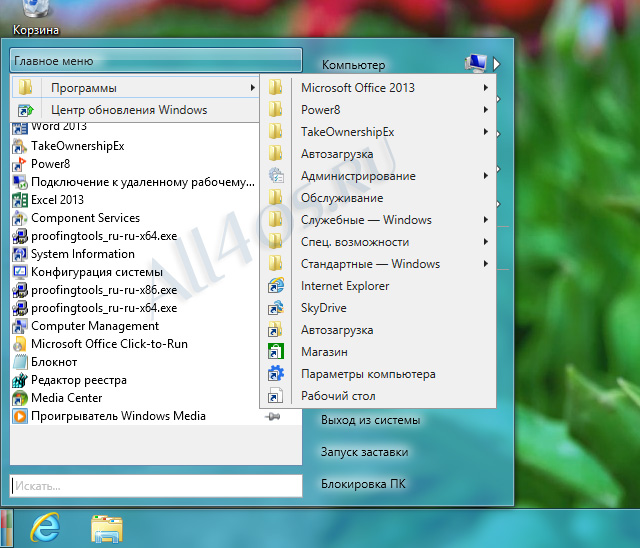
Task: Open the Recycle Bin (Корзина) desktop icon
Action: [x=36, y=18]
